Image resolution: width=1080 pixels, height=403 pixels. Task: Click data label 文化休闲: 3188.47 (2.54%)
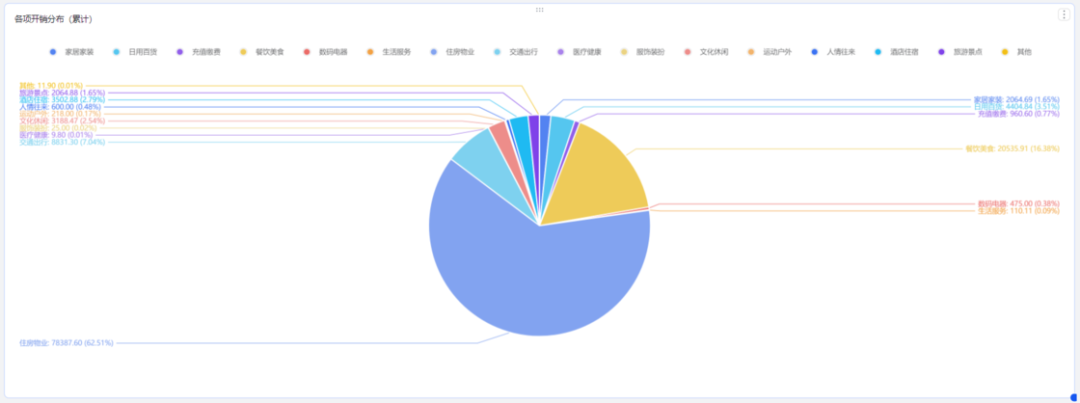pos(62,121)
